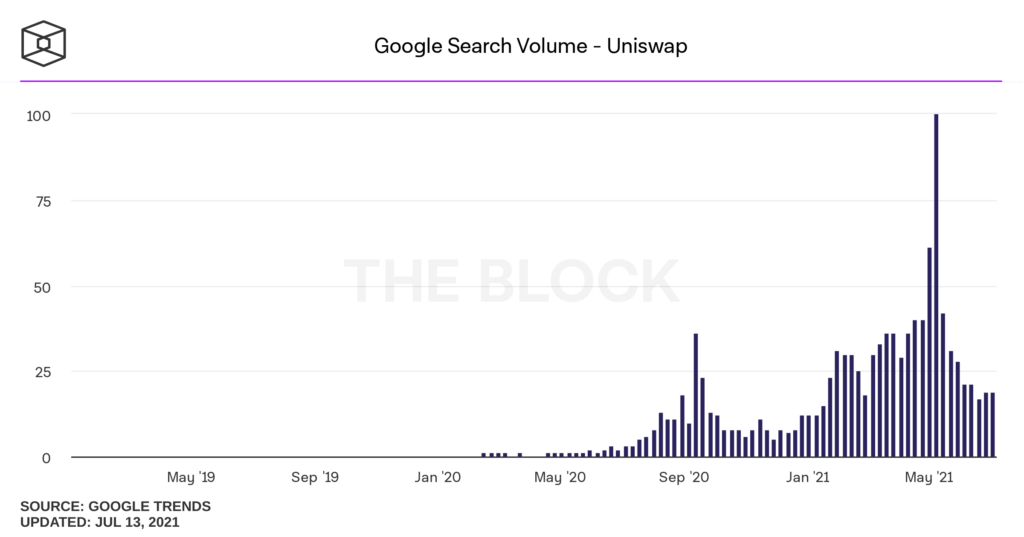Screen dimensions: 1024x537
Task: Select the 50 y-axis value
Action: coord(43,287)
